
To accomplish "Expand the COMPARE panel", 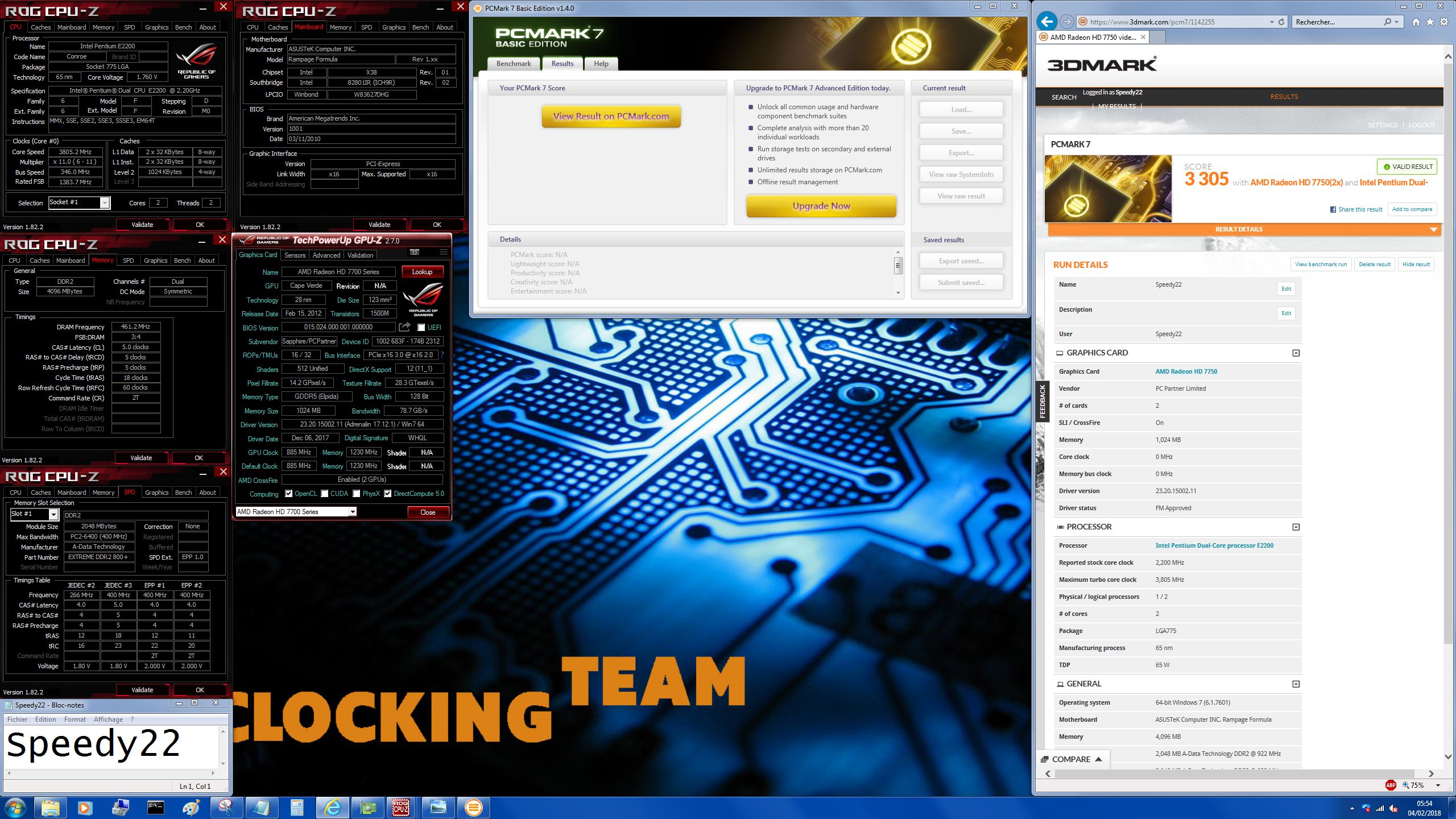I will pyautogui.click(x=1072, y=759).
